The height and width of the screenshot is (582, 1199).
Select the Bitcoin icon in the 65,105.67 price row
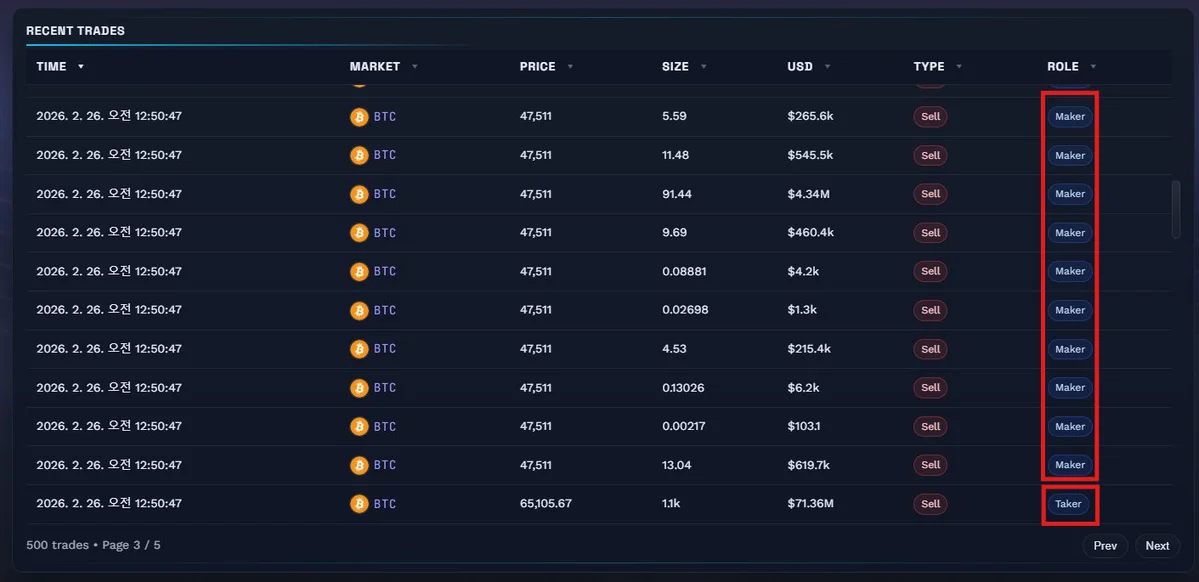(359, 504)
